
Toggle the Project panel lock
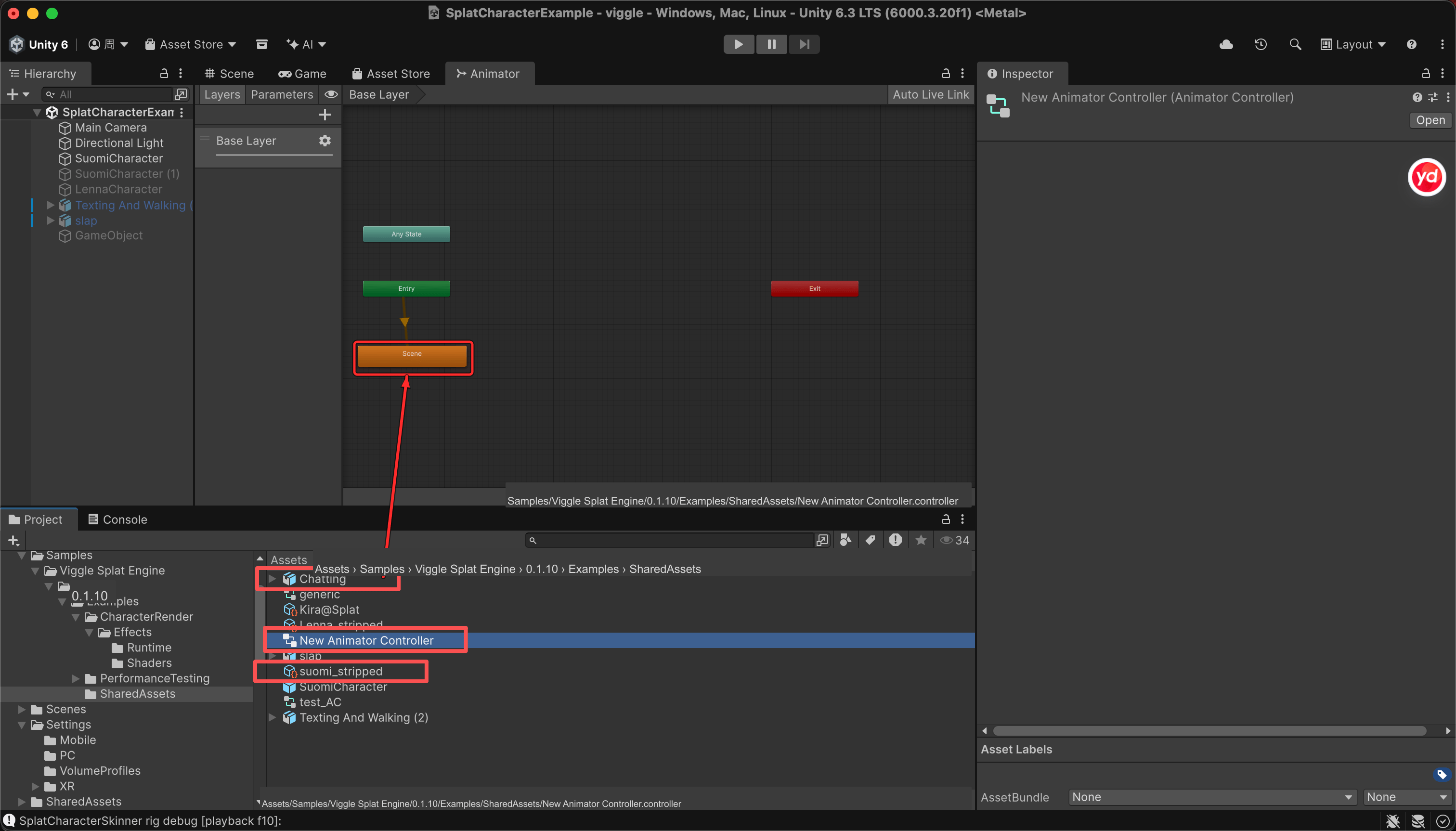946,519
